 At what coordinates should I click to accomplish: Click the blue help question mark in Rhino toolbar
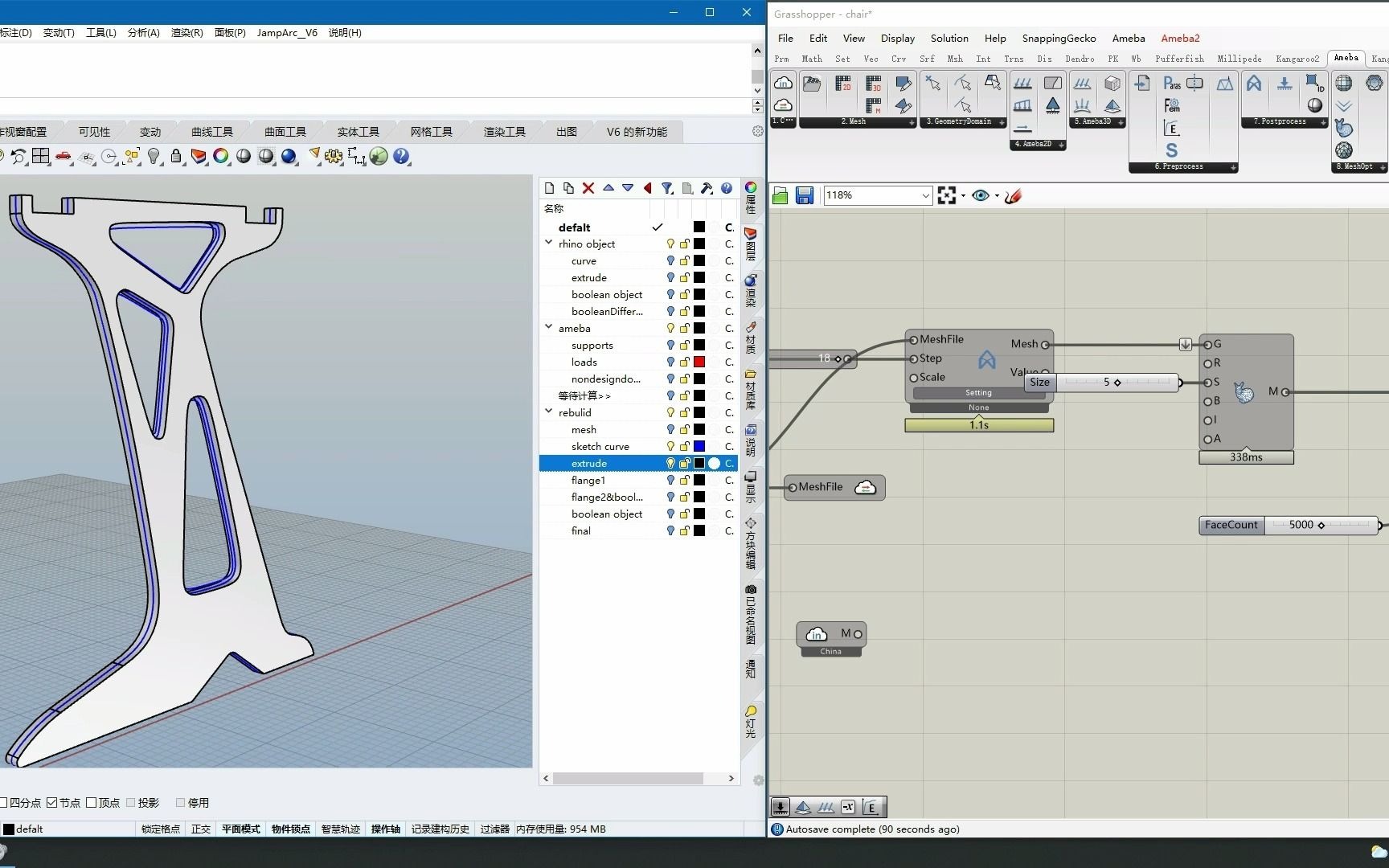click(401, 156)
